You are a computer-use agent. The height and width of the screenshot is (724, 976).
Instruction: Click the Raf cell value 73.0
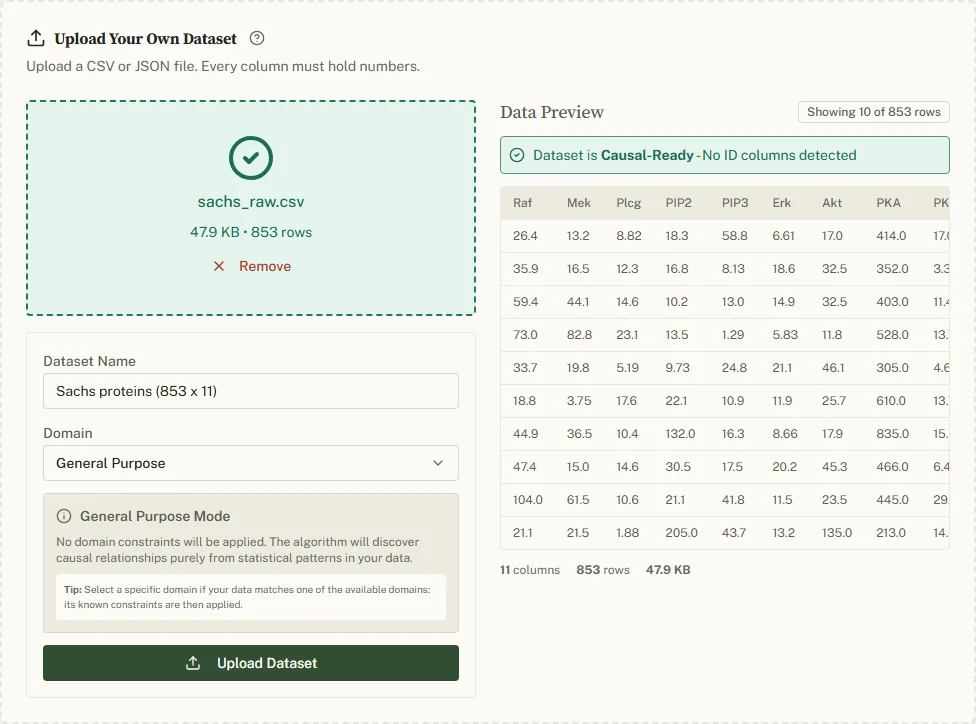click(525, 335)
